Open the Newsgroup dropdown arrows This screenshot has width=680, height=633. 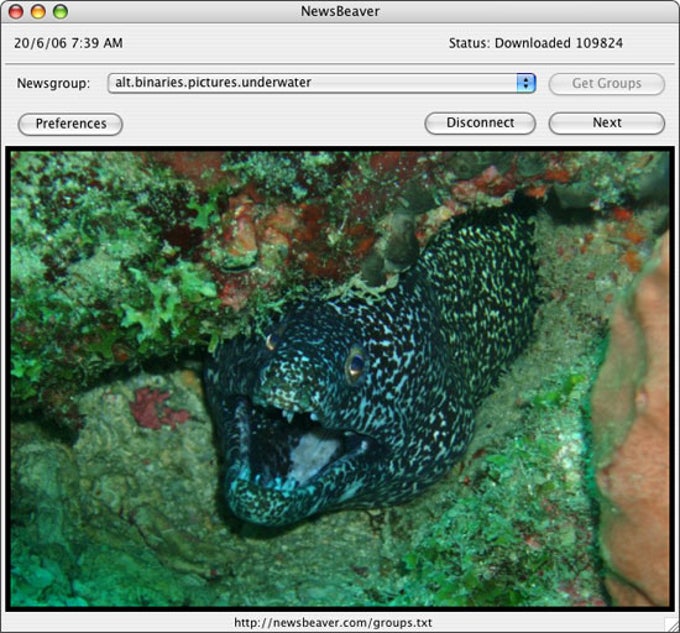click(x=526, y=83)
